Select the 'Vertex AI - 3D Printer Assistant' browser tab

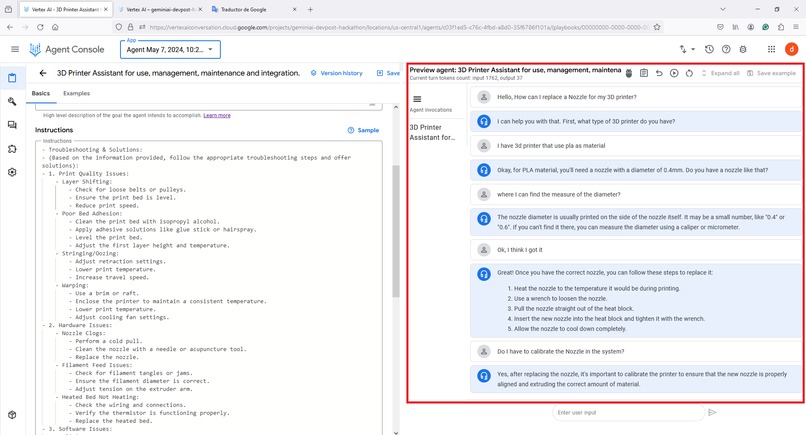65,9
